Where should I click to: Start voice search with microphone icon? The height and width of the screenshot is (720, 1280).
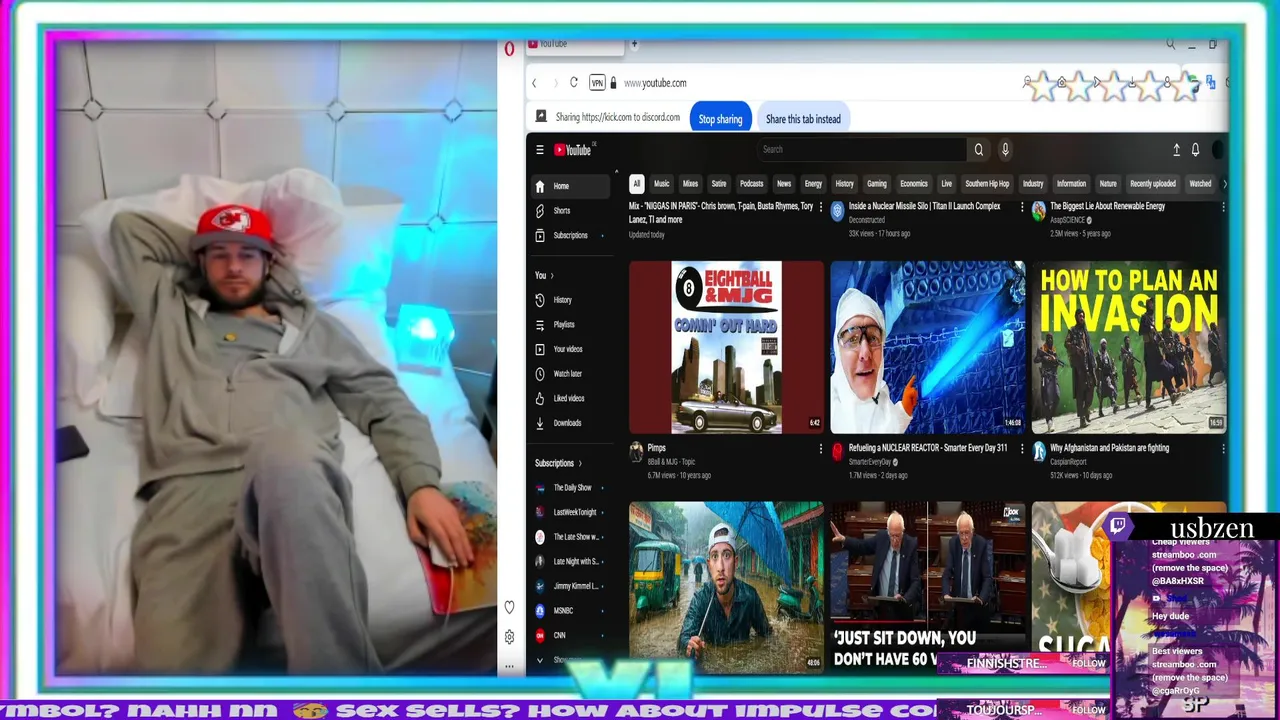click(x=1005, y=150)
